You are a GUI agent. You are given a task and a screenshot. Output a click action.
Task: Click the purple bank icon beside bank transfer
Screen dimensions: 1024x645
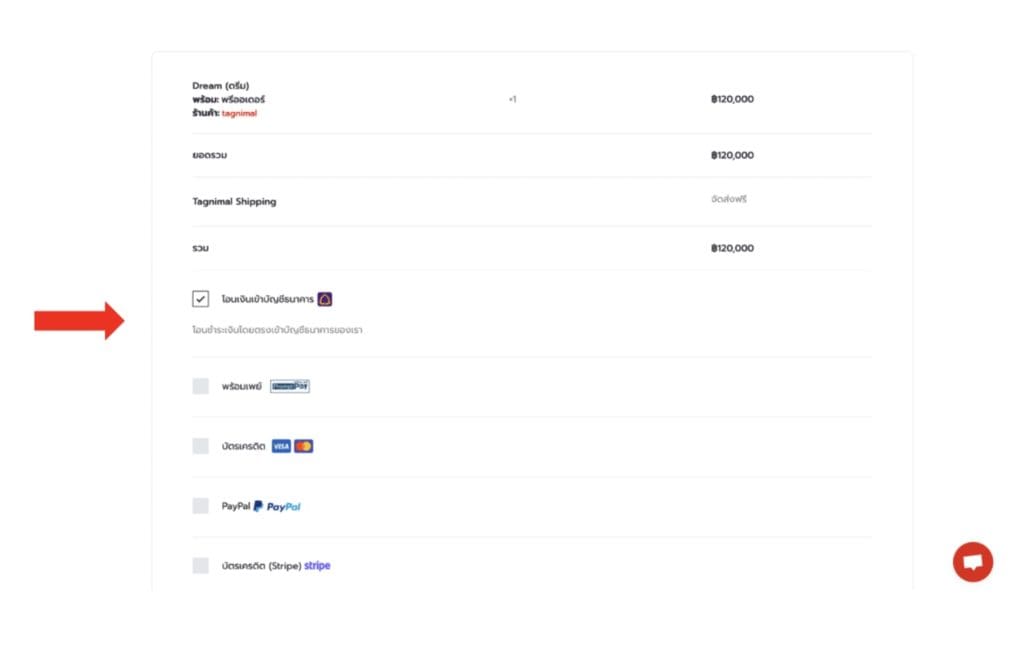(x=324, y=299)
